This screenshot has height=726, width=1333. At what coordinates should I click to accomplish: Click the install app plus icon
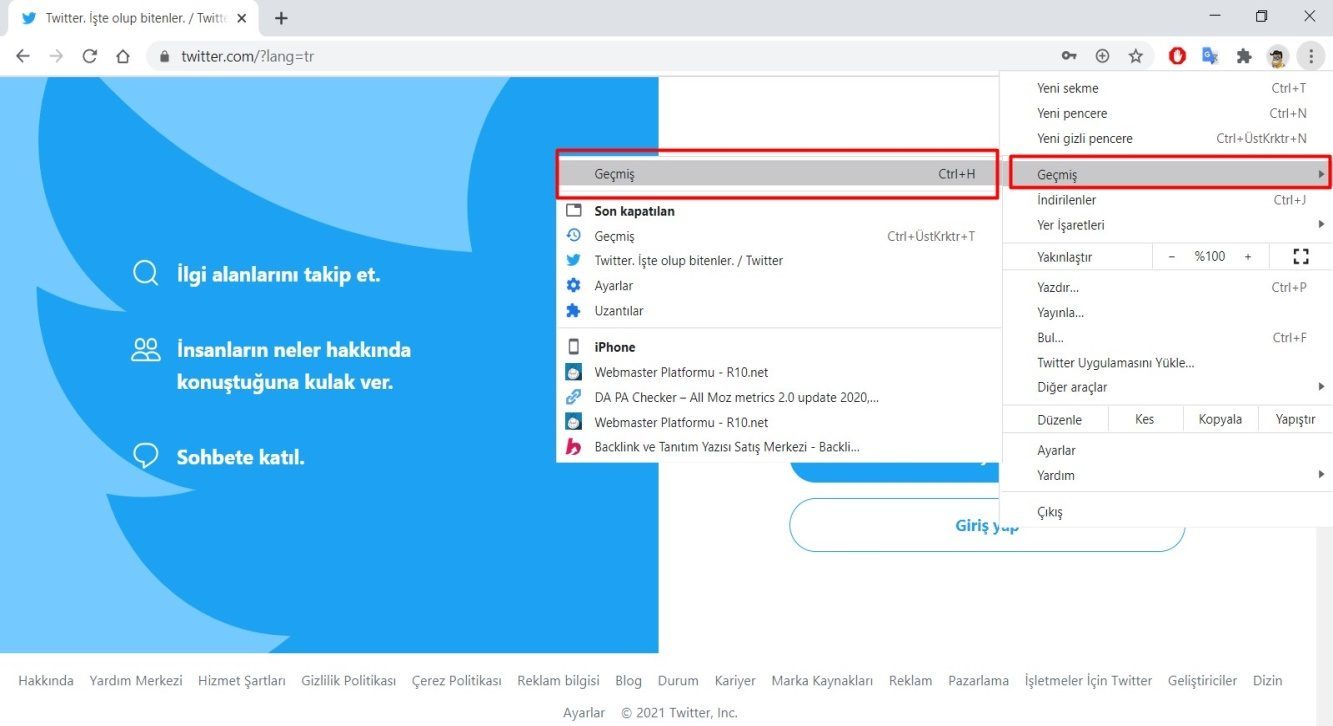tap(1102, 56)
